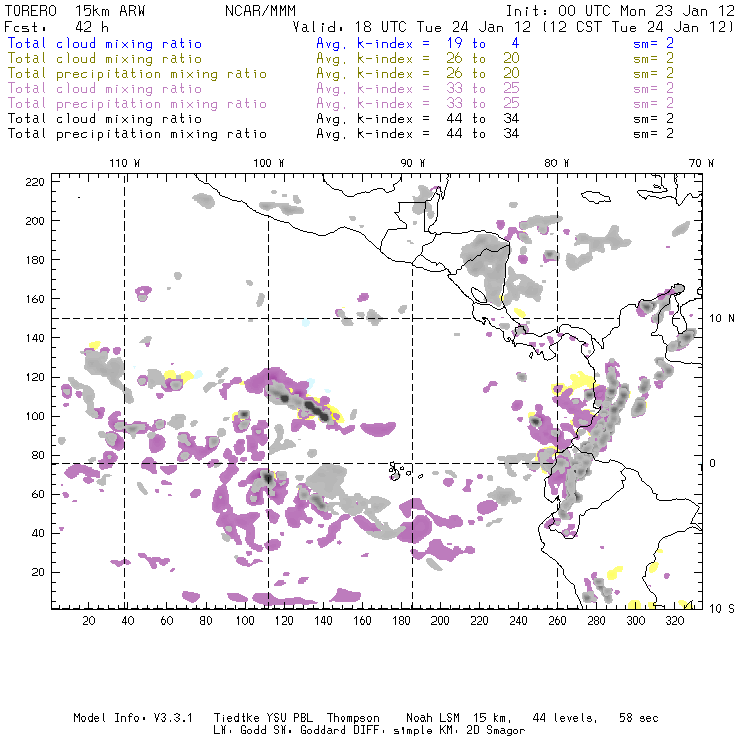The width and height of the screenshot is (740, 740).
Task: Click the 'Tiedtke' cumulus scheme label
Action: (x=236, y=718)
